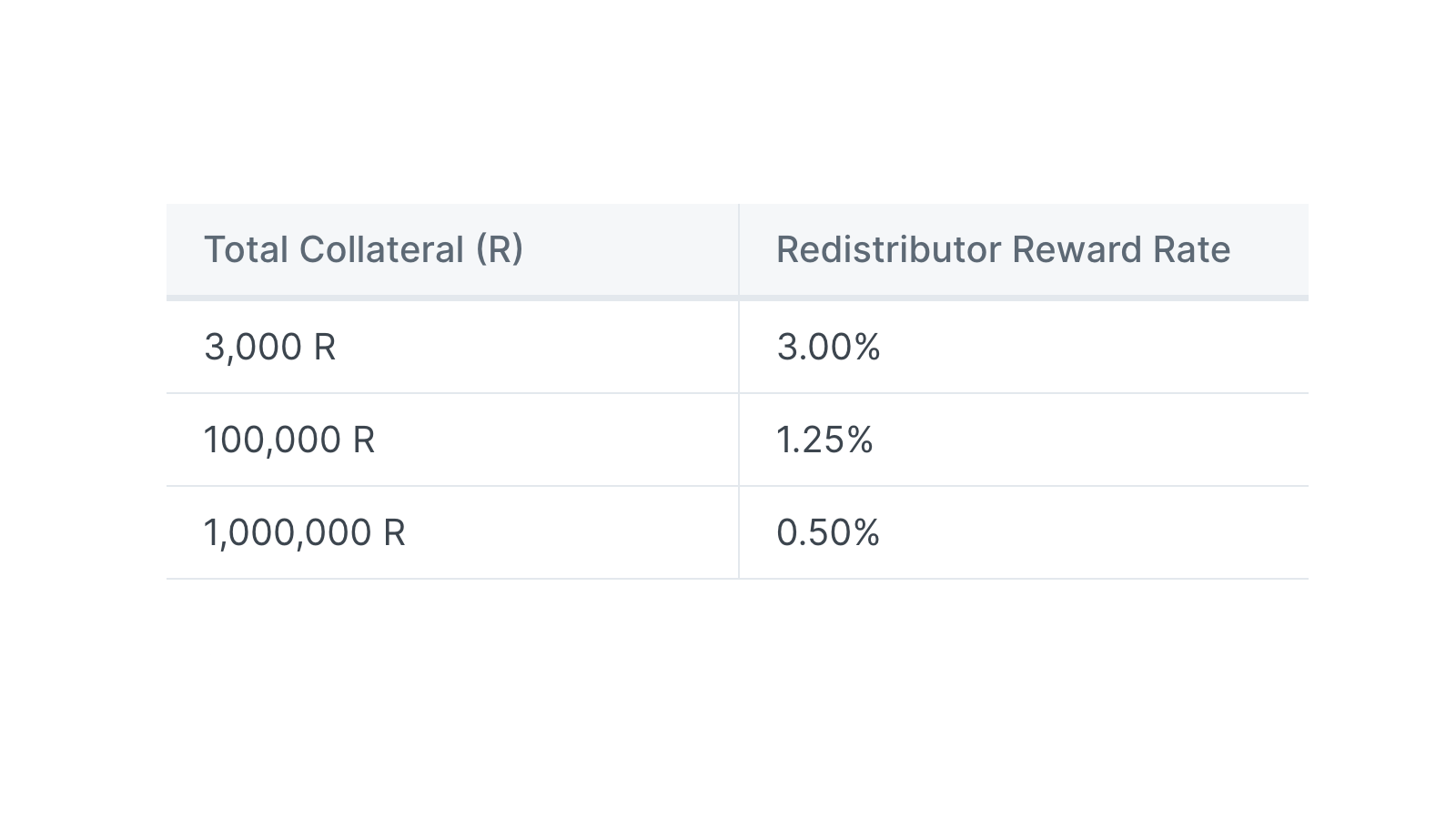Click the percent sign after 0.50
The height and width of the screenshot is (819, 1456).
(867, 533)
